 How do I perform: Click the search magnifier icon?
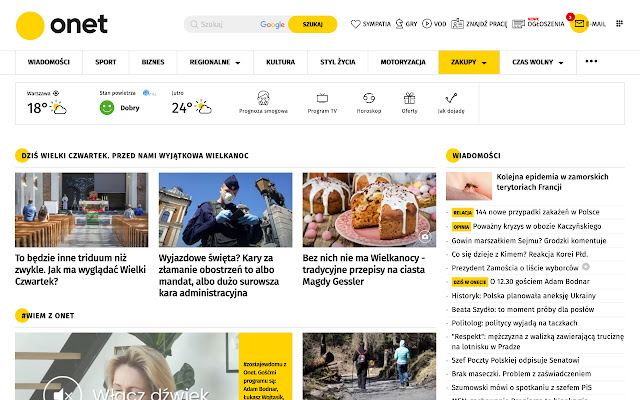click(x=194, y=24)
